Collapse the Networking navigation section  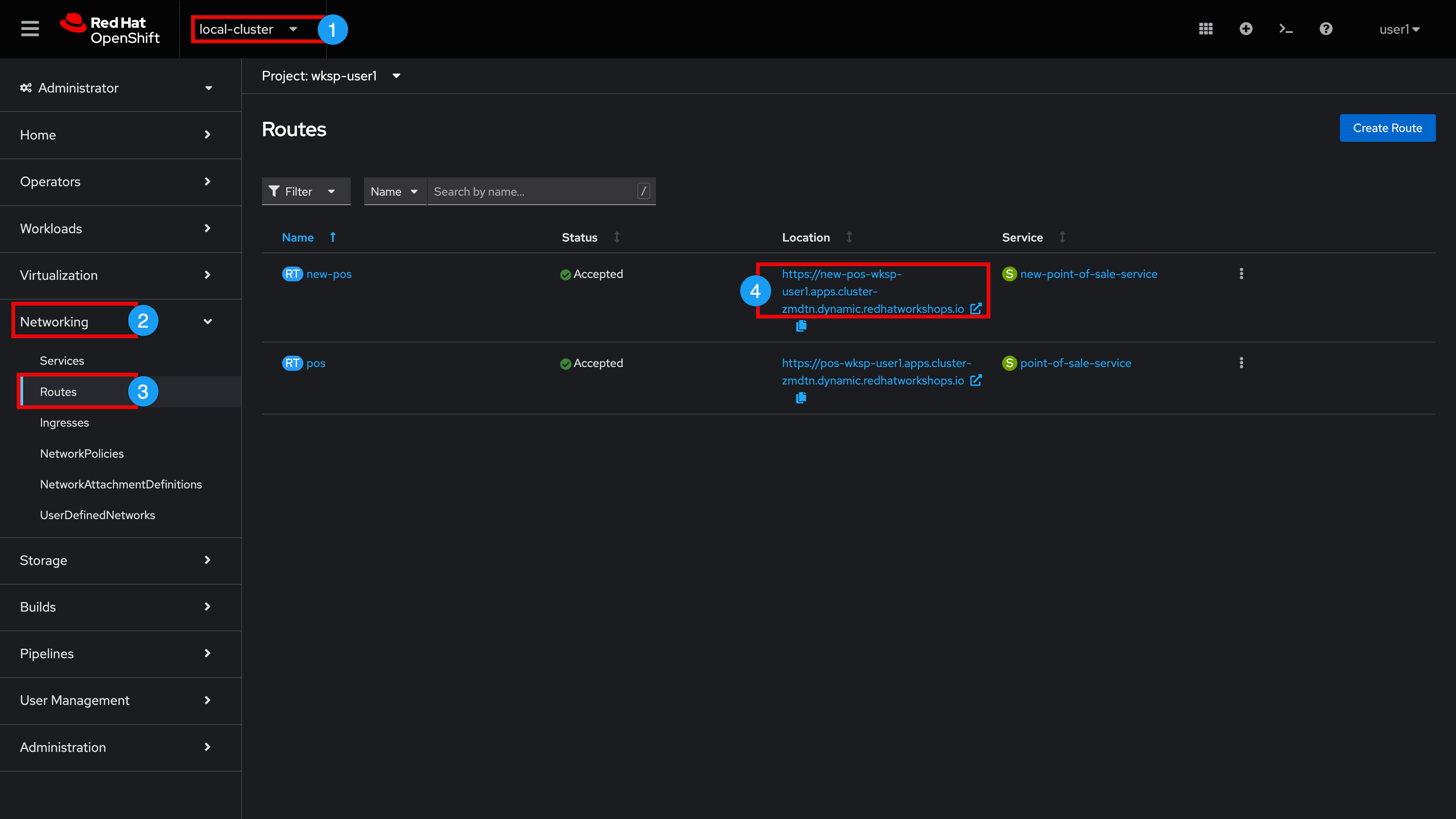tap(121, 322)
